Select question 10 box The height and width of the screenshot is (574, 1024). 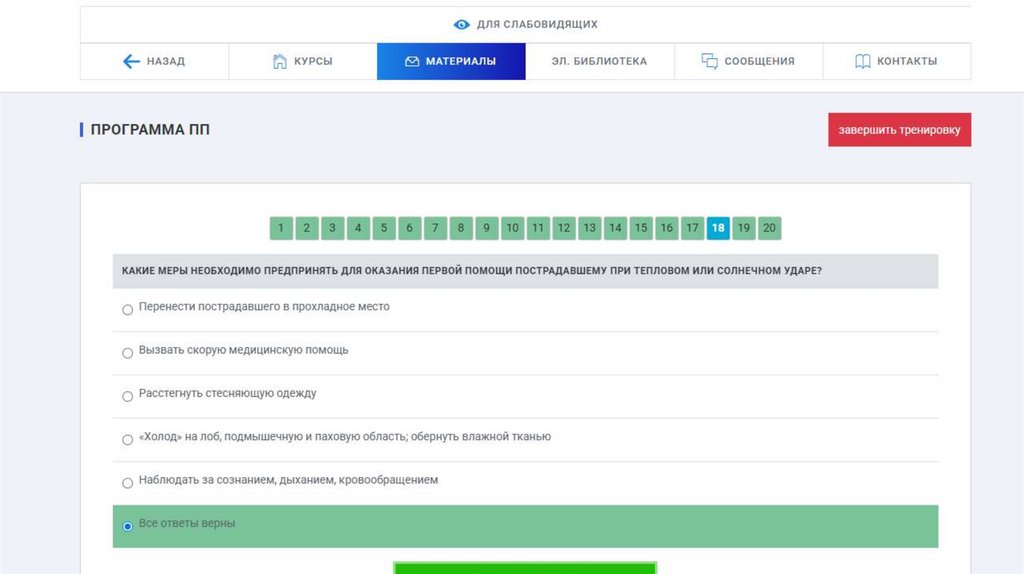point(512,228)
